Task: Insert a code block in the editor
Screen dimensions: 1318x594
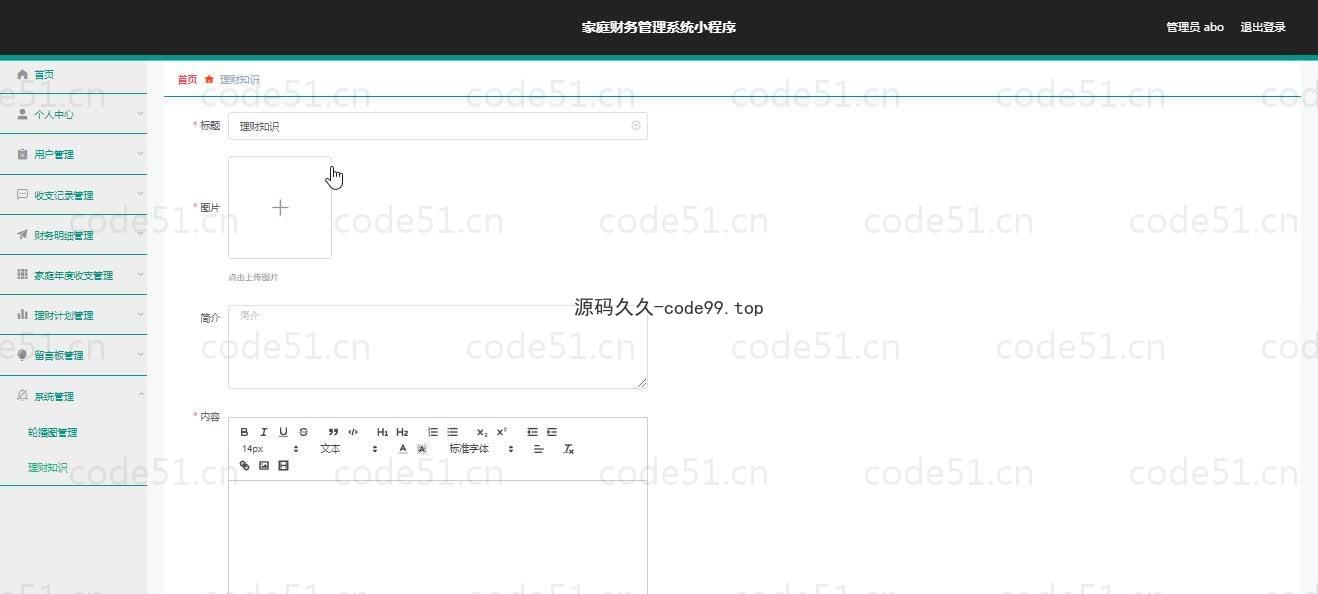Action: point(353,432)
